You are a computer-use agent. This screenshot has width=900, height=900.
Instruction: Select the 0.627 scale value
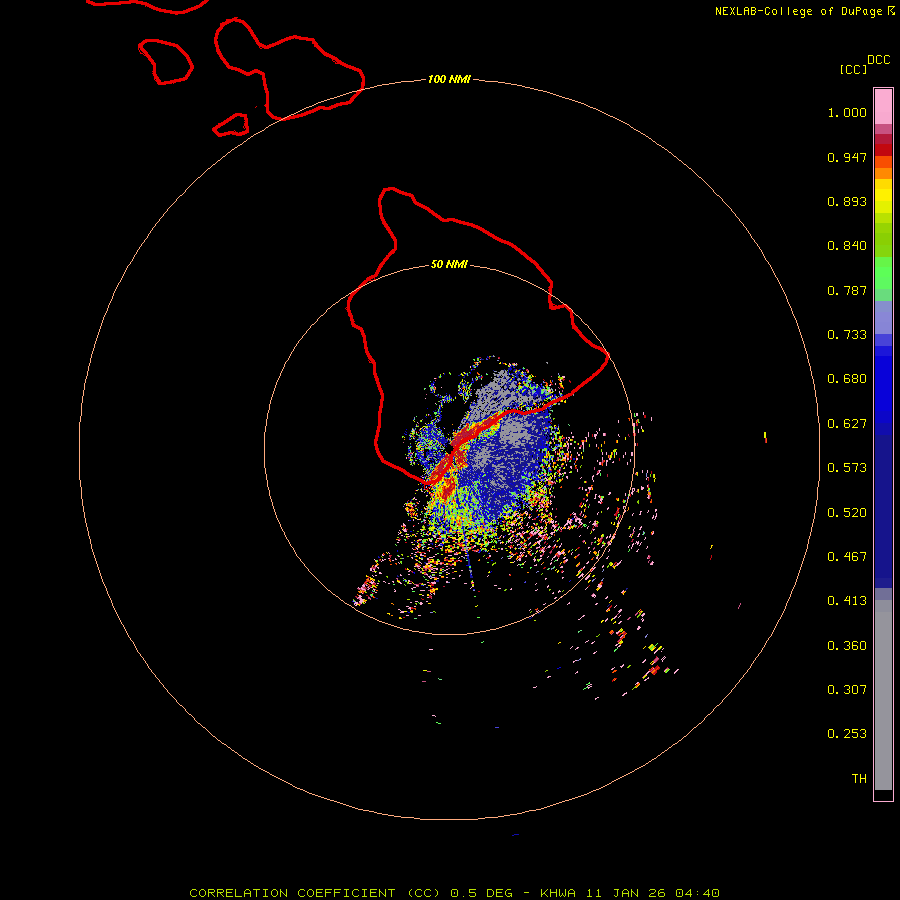pos(847,424)
